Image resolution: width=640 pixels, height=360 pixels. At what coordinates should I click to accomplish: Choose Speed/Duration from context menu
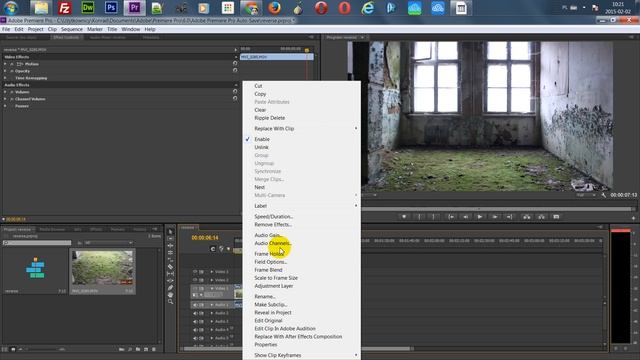pos(302,217)
